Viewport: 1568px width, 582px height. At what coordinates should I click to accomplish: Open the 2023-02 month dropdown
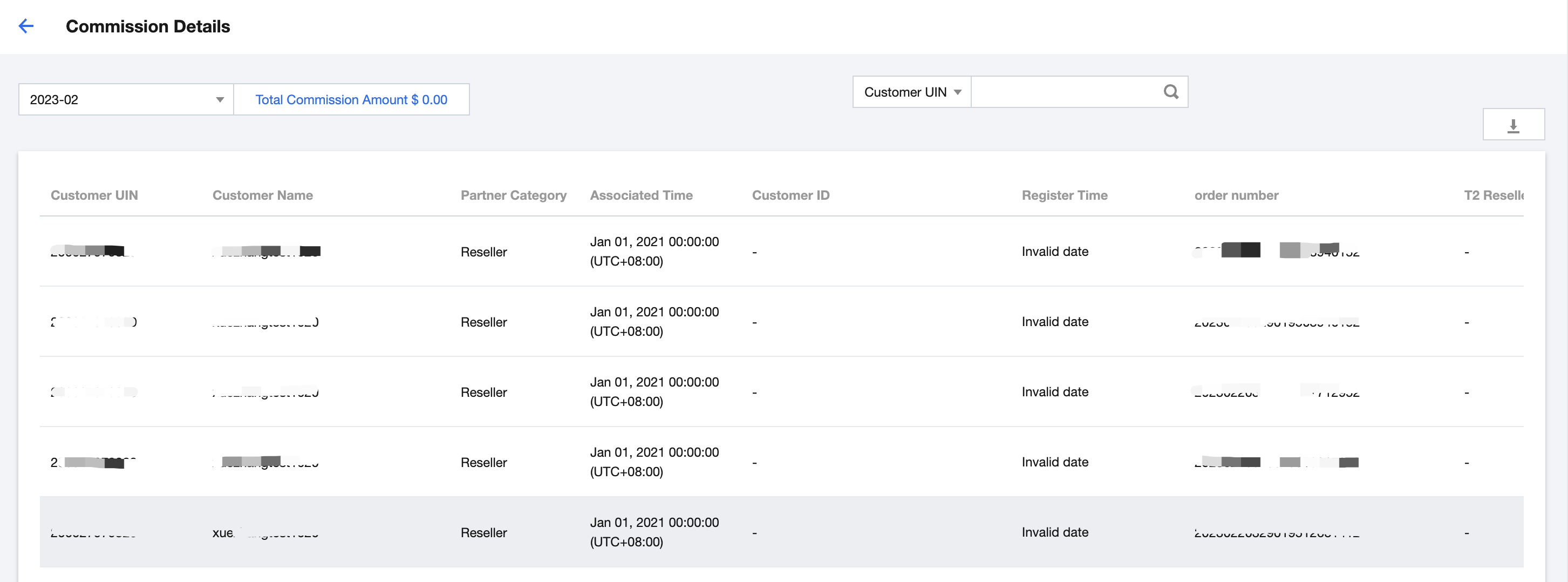tap(125, 100)
